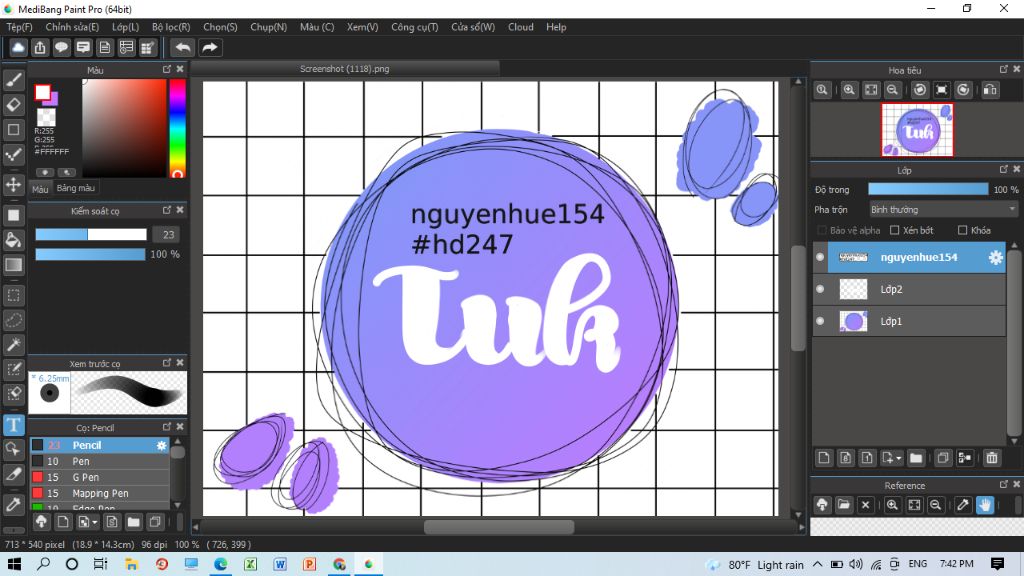This screenshot has height=576, width=1024.
Task: Toggle the Bảo vệ alpha checkbox
Action: [822, 230]
